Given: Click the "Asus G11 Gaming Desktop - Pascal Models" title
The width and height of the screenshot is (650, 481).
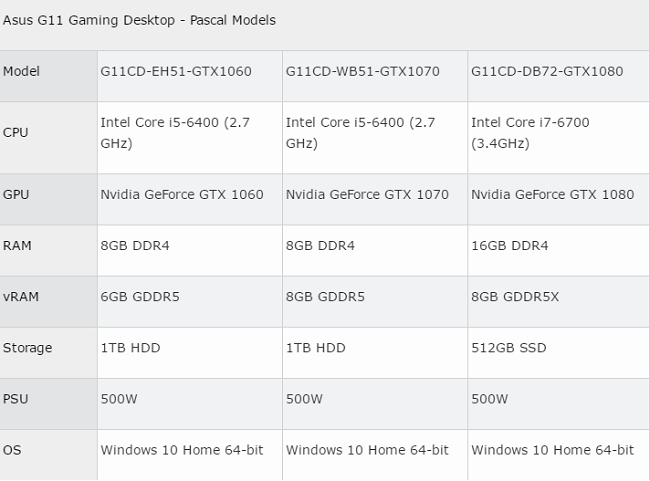Looking at the screenshot, I should pos(139,20).
